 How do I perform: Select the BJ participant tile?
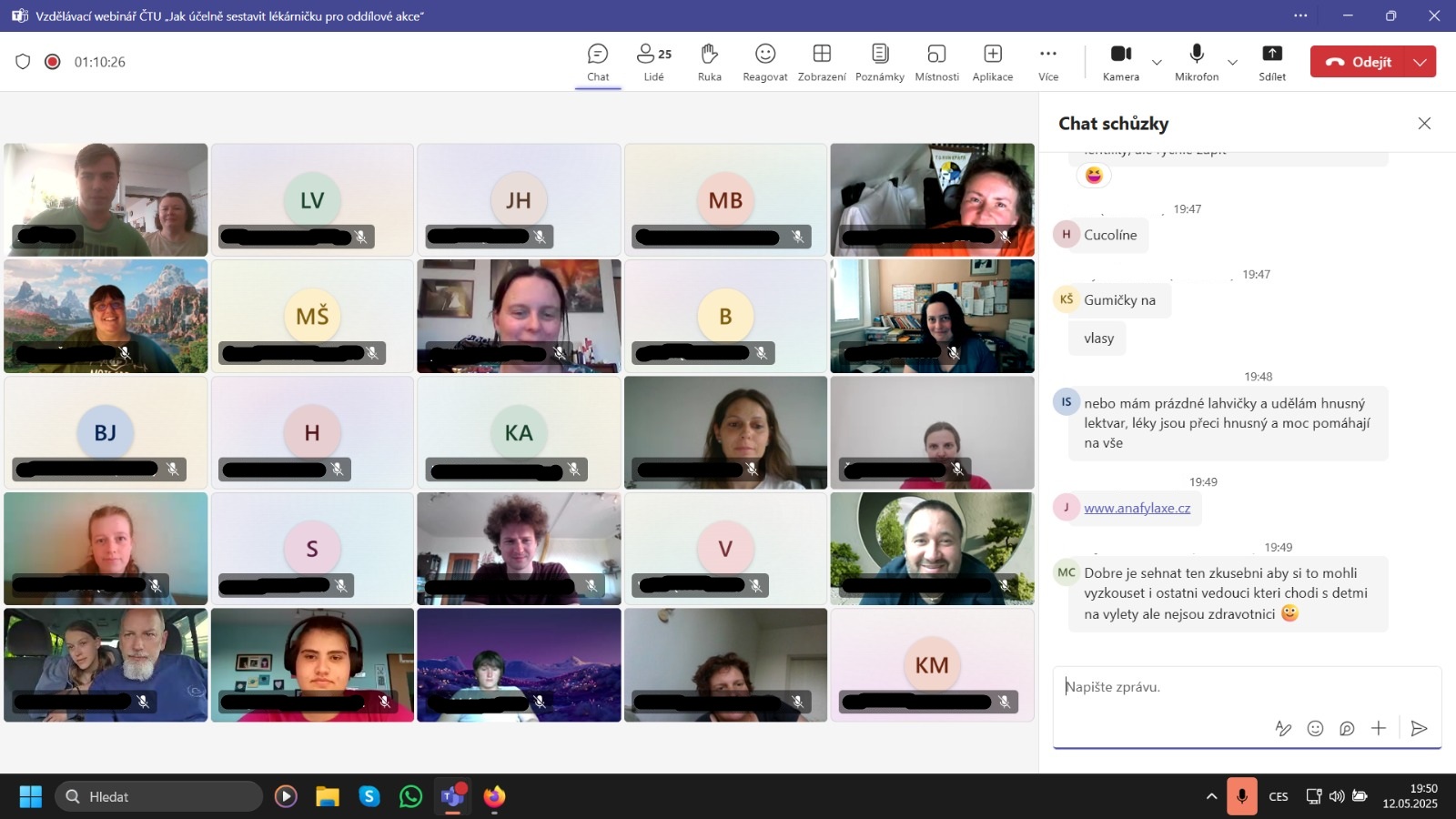106,432
